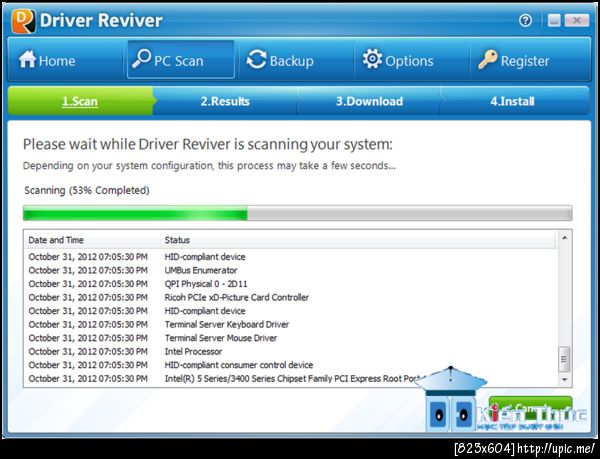Select the Terminal Server Keyboard Driver row
Screen dimensions: 600x459
(x=291, y=324)
